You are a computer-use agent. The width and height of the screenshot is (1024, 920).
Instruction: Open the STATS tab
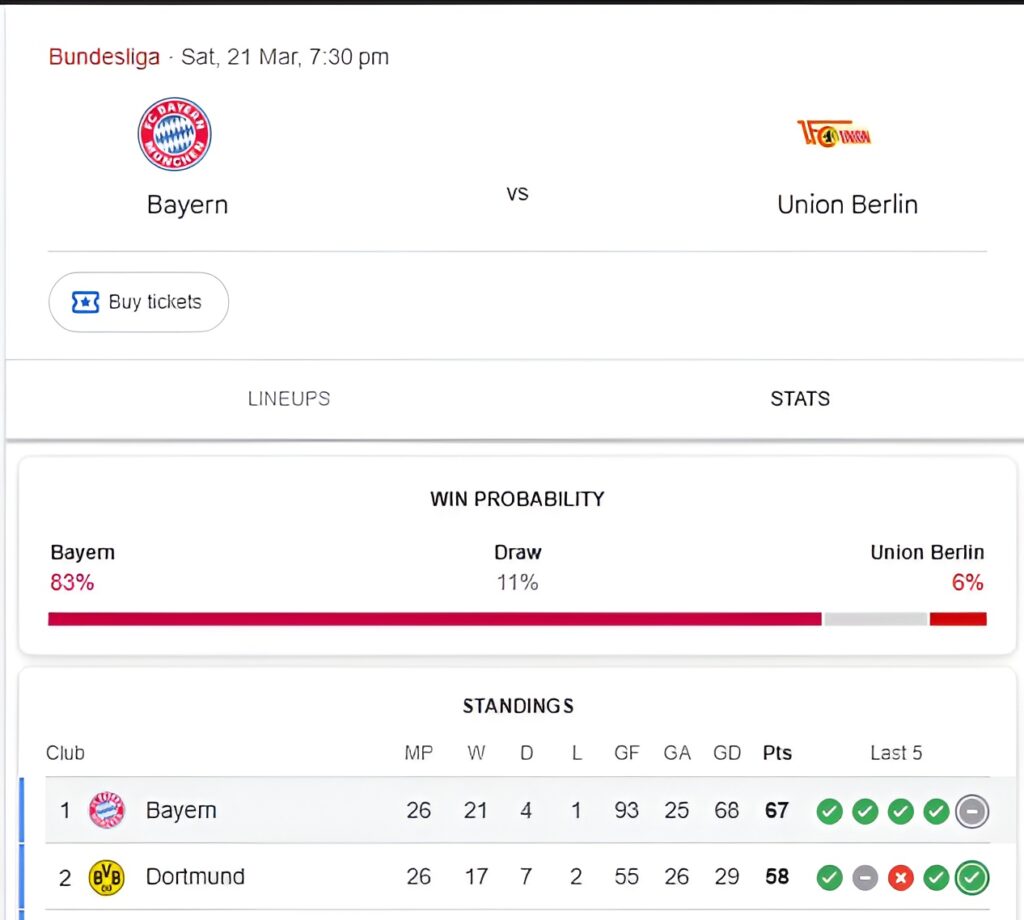[800, 398]
